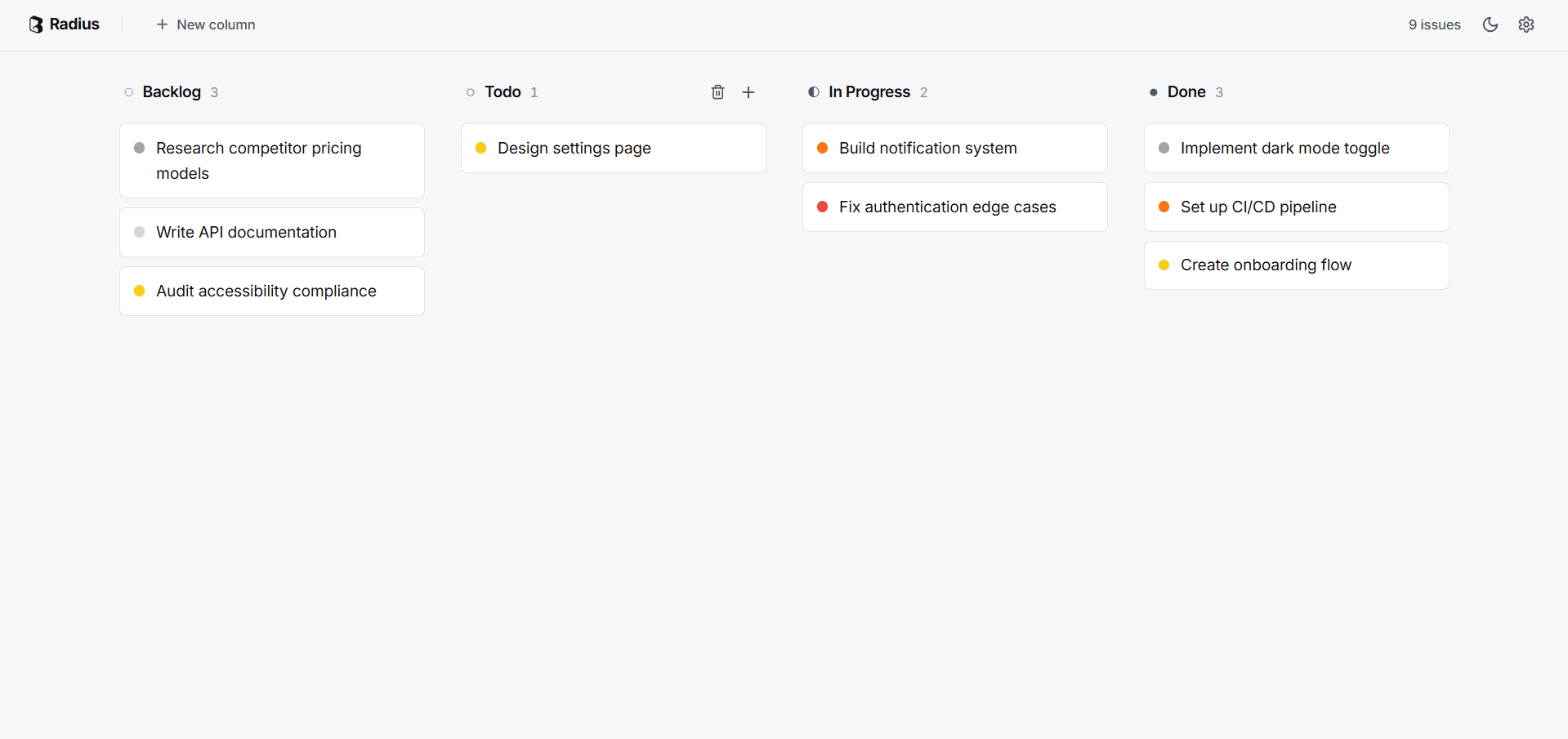The image size is (1568, 739).
Task: Click the gray dot on Write API documentation
Action: [140, 232]
